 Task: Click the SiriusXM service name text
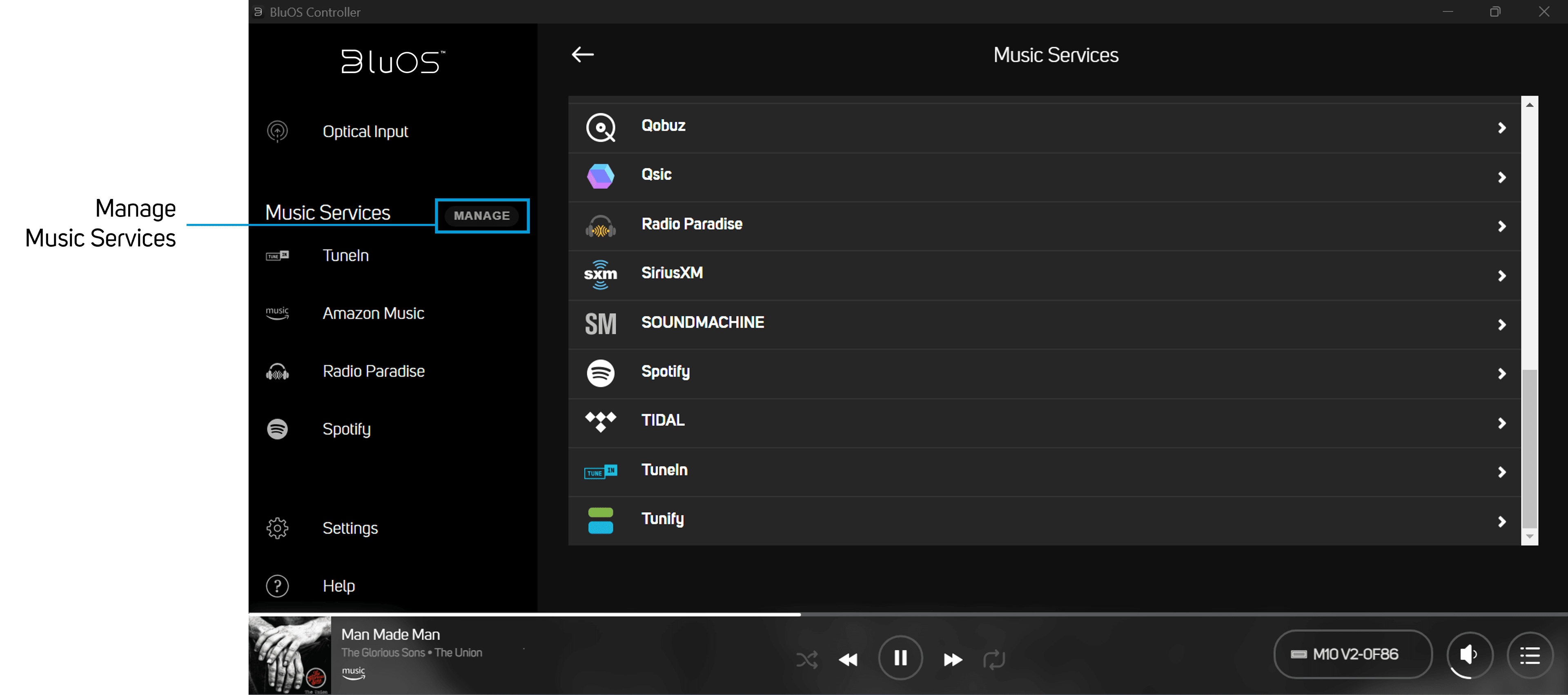coord(672,273)
